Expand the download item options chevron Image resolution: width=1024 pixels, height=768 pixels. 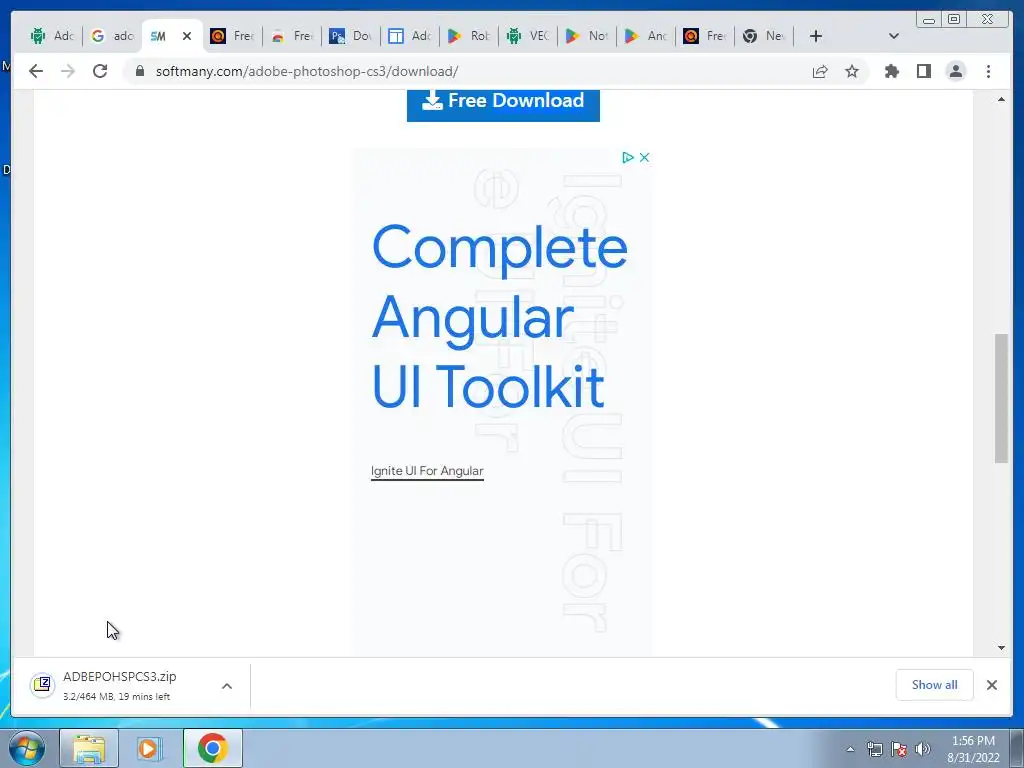pos(227,686)
